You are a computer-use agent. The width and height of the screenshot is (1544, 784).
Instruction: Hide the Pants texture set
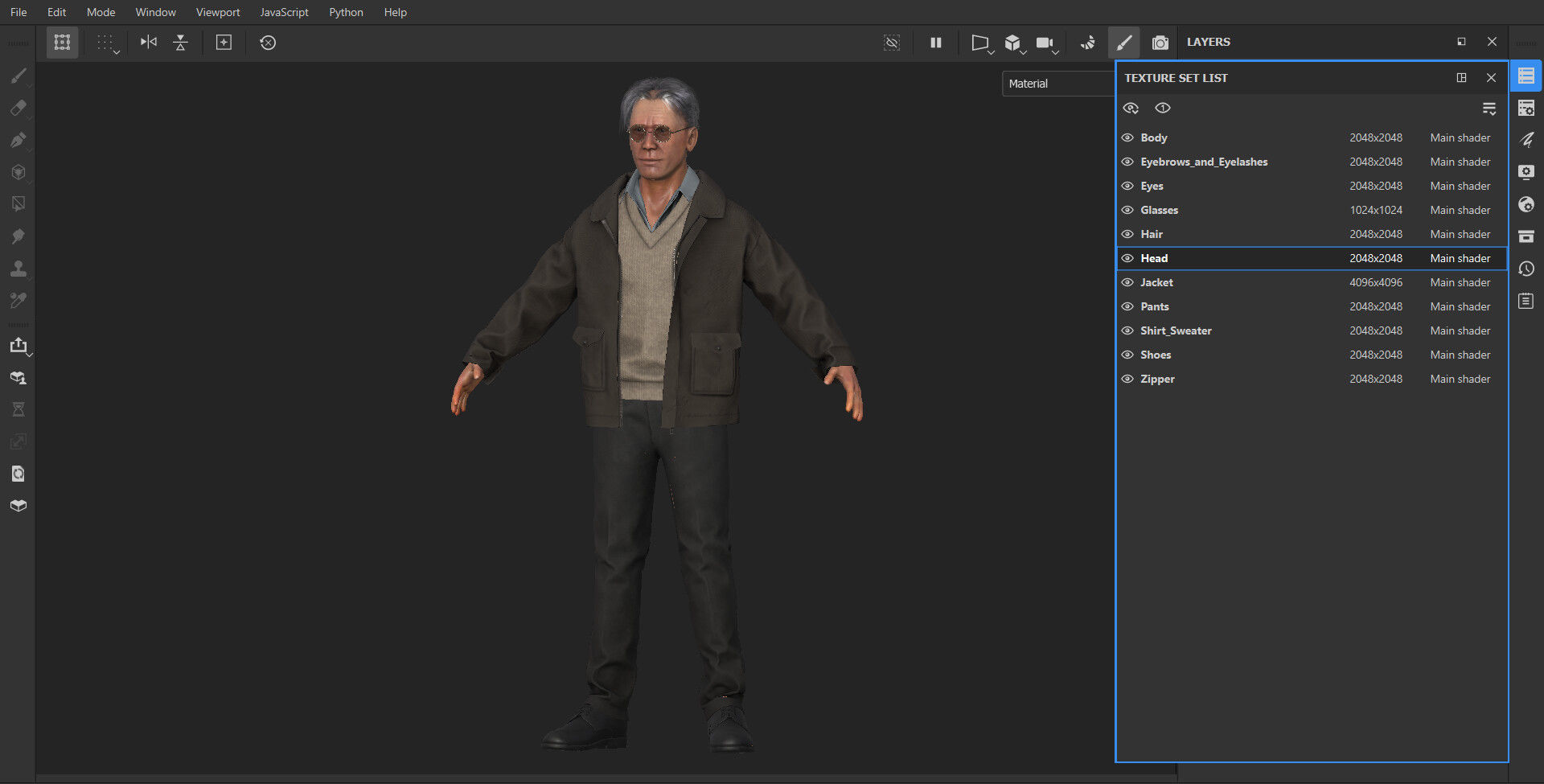coord(1127,306)
